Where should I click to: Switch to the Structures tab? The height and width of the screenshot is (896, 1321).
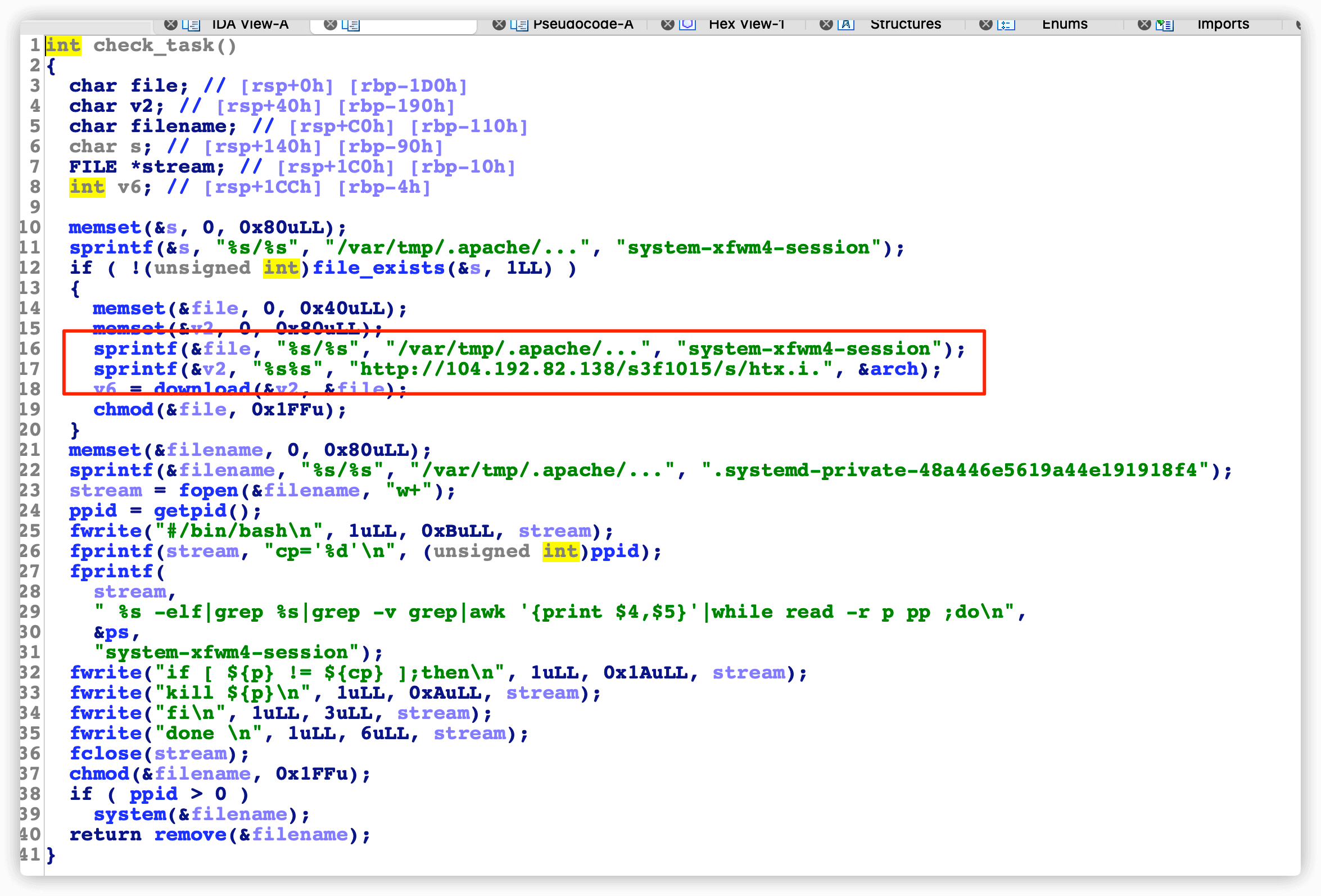coord(906,25)
